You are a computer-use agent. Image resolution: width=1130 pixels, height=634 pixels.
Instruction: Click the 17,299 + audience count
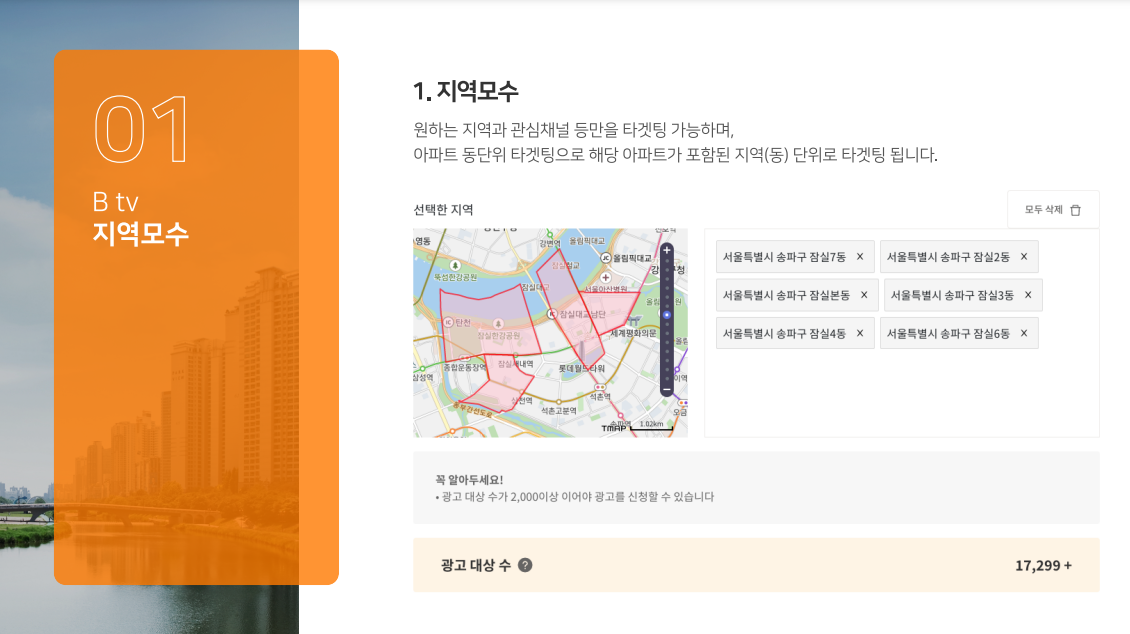1044,566
